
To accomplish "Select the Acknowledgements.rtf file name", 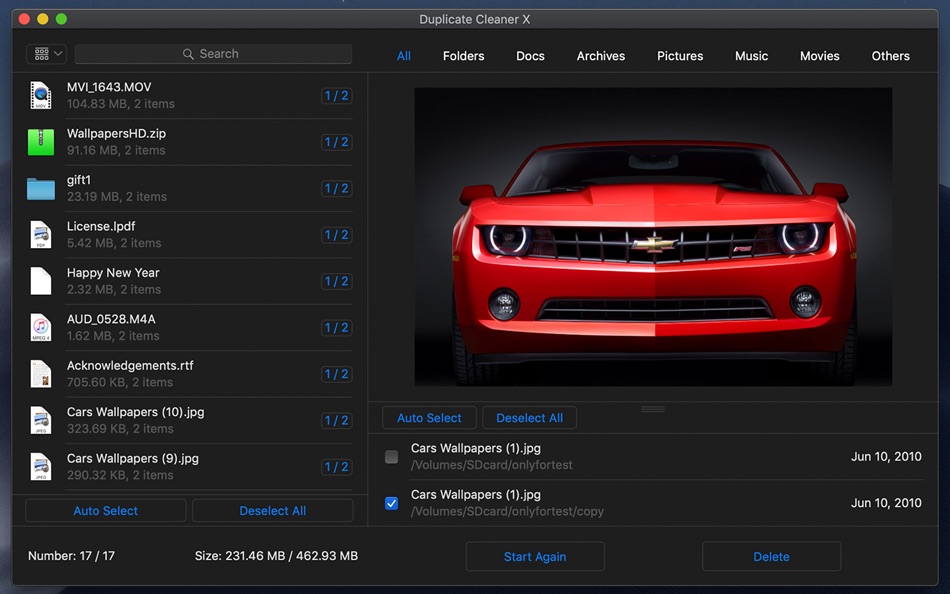I will click(x=130, y=365).
